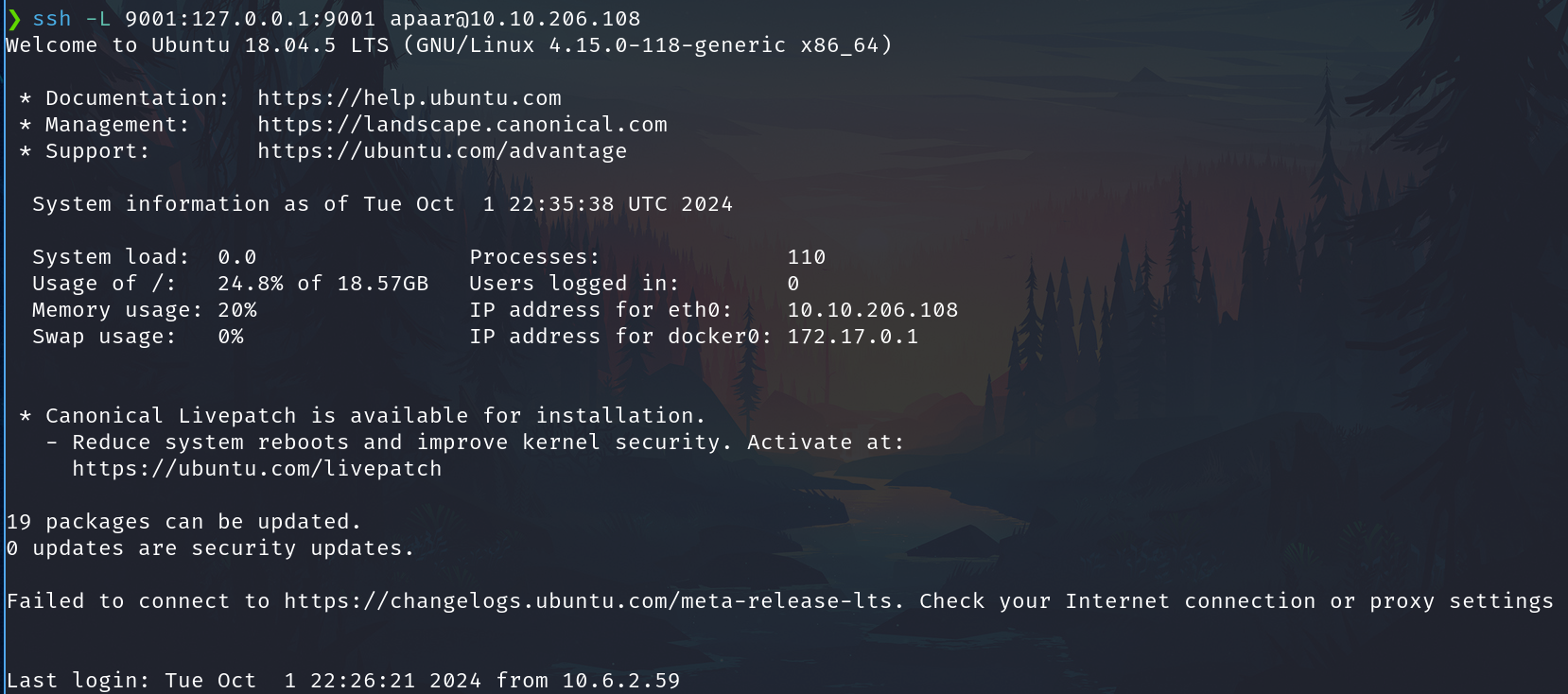This screenshot has width=1568, height=694.
Task: Click the ssh command word
Action: 51,19
